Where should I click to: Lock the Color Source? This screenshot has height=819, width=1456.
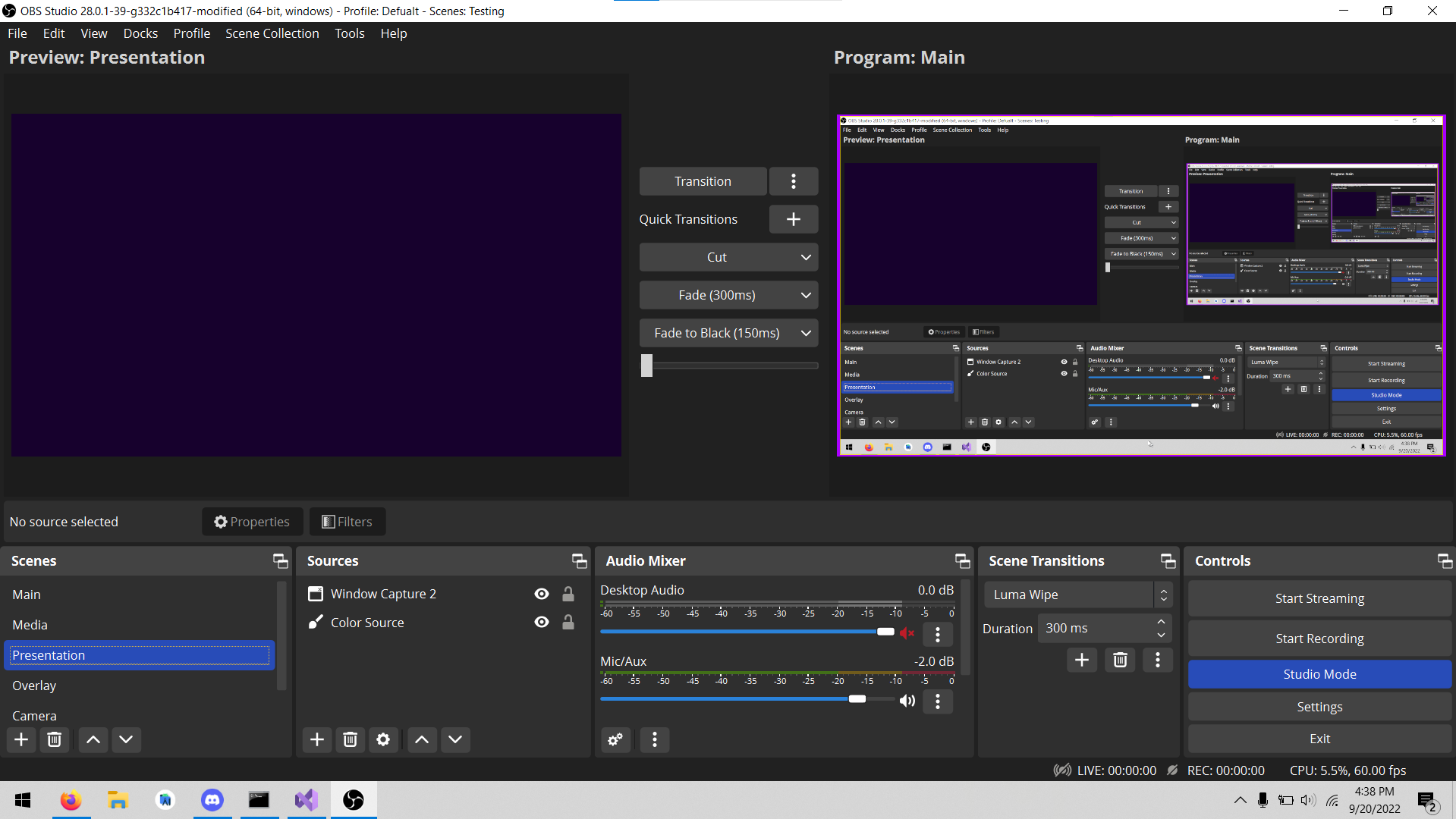[568, 622]
